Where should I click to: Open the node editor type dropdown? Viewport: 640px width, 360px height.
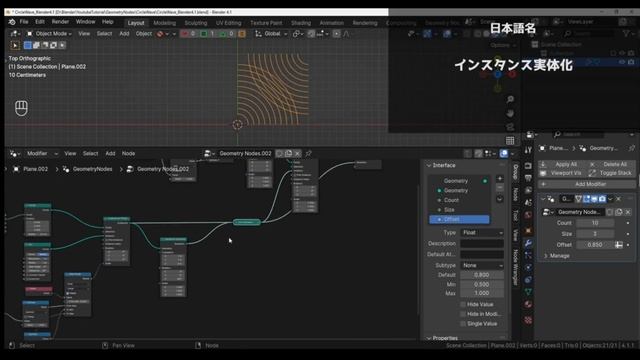pos(15,153)
